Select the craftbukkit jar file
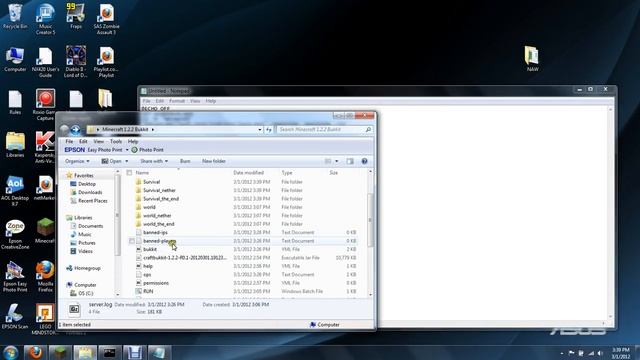Viewport: 640px width, 360px height. (184, 258)
